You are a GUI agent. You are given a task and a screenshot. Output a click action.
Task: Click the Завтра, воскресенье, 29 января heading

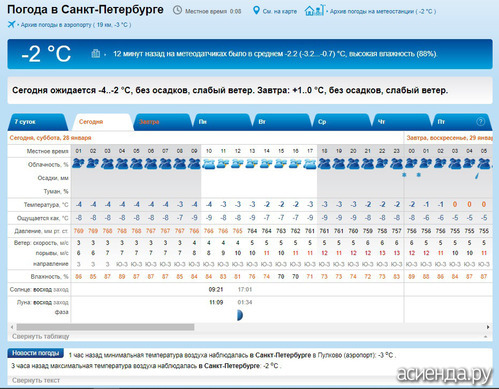click(x=449, y=138)
